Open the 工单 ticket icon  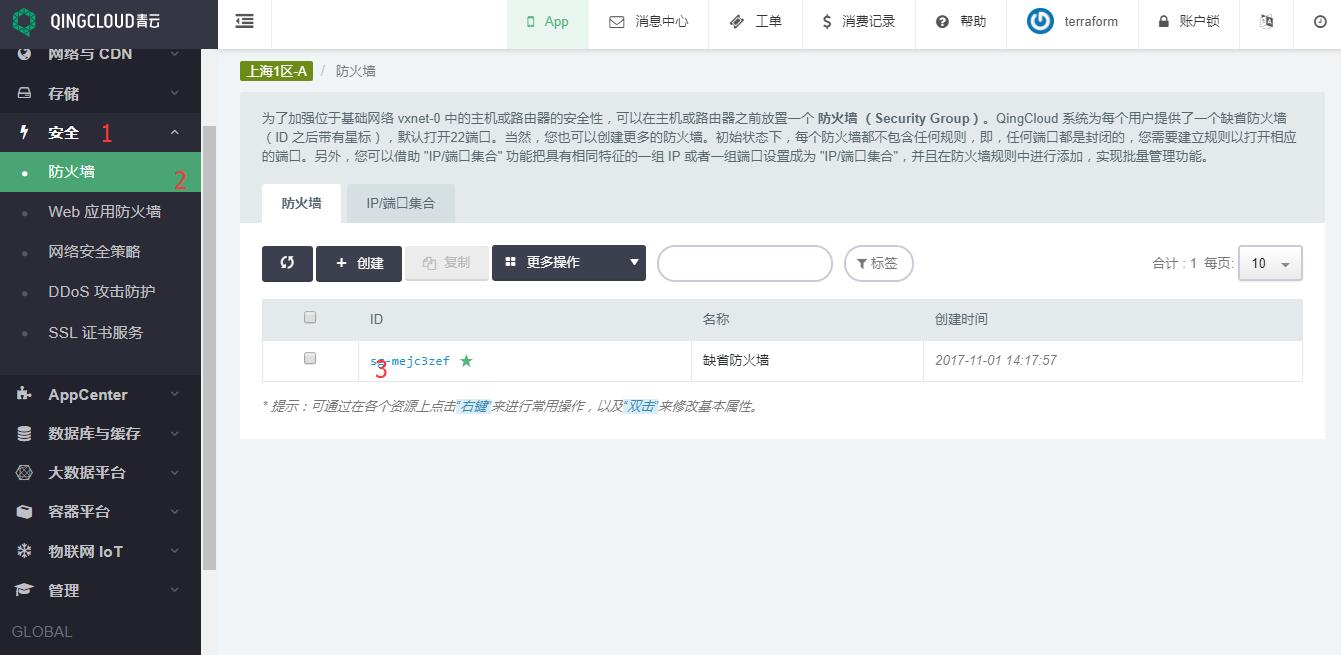pos(737,21)
